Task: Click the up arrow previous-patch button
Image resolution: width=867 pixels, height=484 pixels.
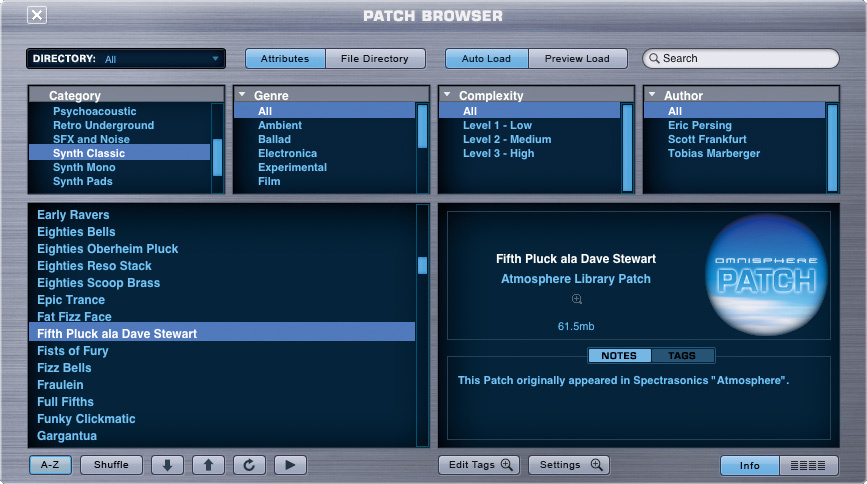Action: [208, 465]
